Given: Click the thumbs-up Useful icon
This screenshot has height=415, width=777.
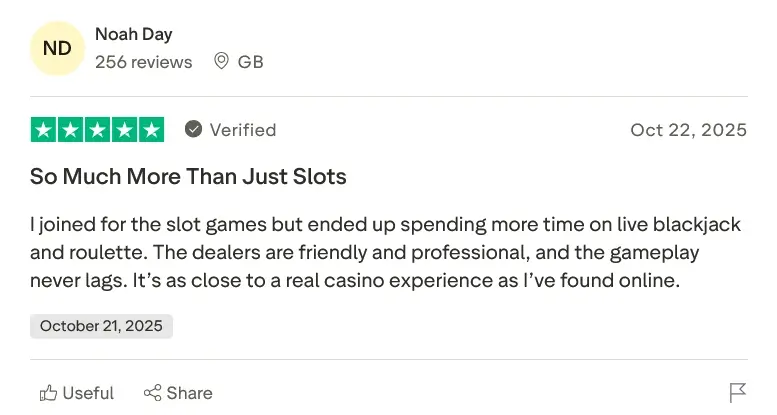Looking at the screenshot, I should point(48,393).
